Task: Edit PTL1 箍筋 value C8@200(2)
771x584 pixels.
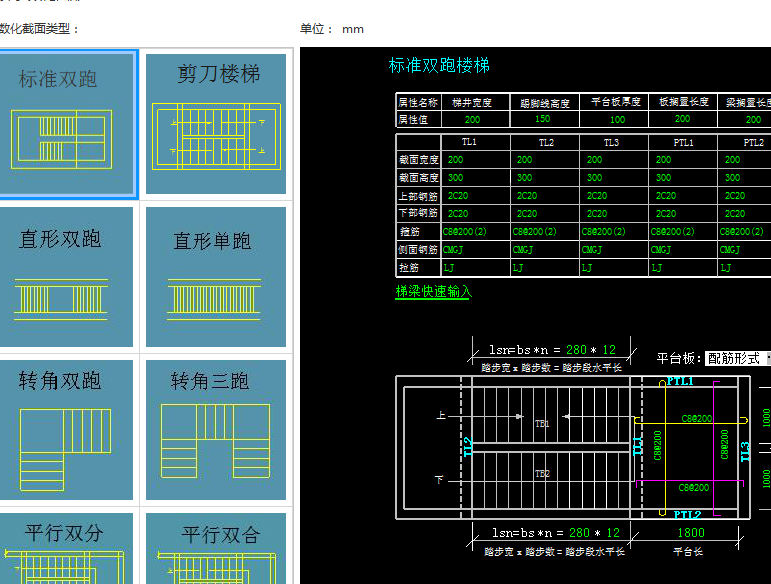Action: [672, 232]
